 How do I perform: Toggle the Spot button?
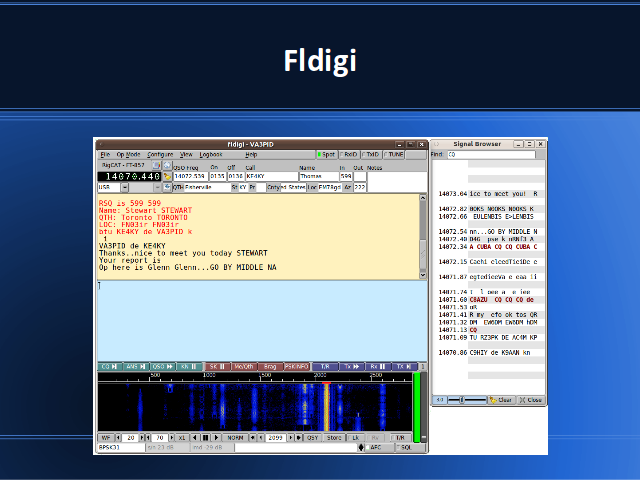(326, 155)
